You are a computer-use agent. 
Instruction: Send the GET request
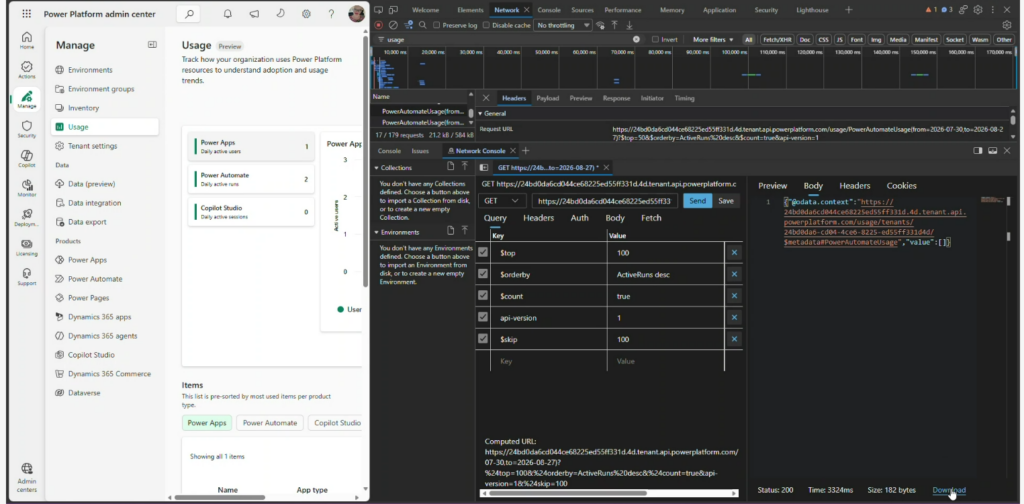click(697, 201)
